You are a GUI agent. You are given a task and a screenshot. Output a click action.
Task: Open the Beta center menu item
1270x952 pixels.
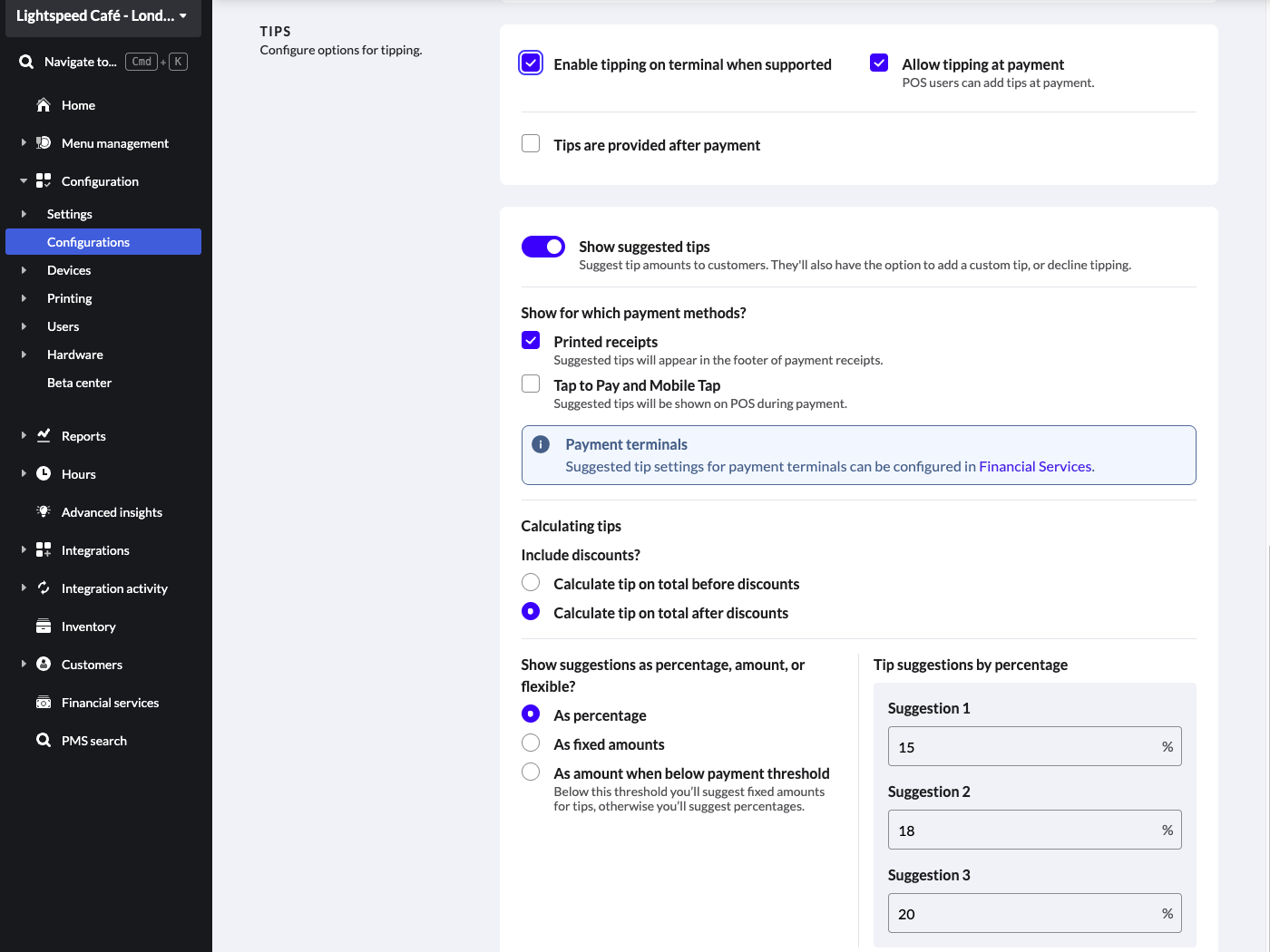79,383
